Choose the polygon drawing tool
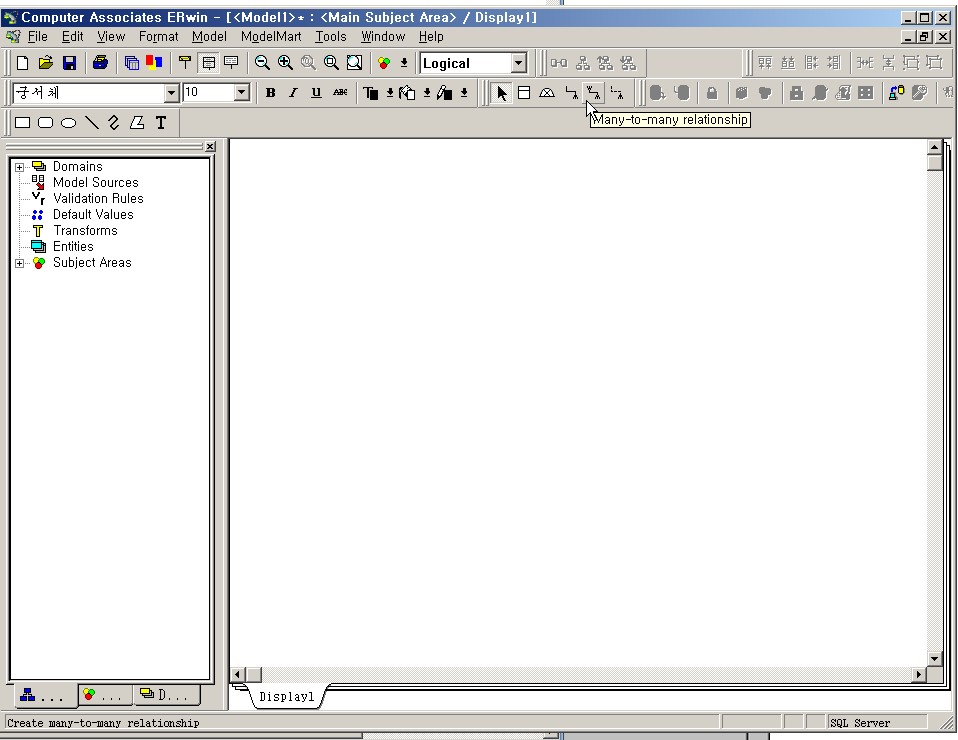The image size is (958, 740). (137, 123)
